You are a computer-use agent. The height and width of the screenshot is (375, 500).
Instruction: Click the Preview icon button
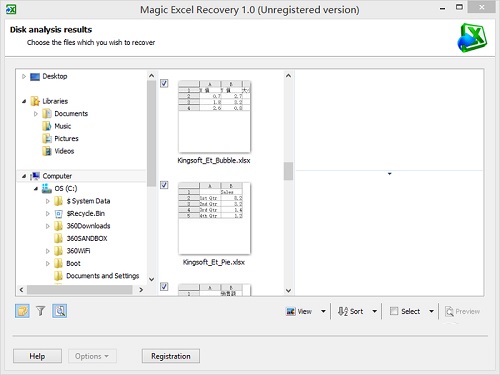[449, 312]
